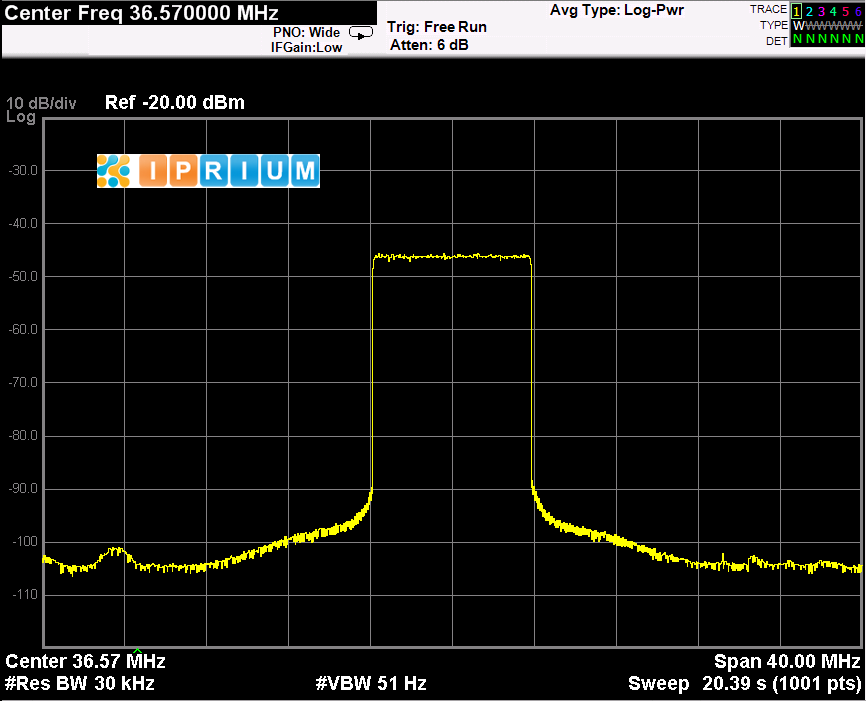Screen dimensions: 866x701
Task: Click the IPRIUM logo on the graph
Action: (x=208, y=171)
